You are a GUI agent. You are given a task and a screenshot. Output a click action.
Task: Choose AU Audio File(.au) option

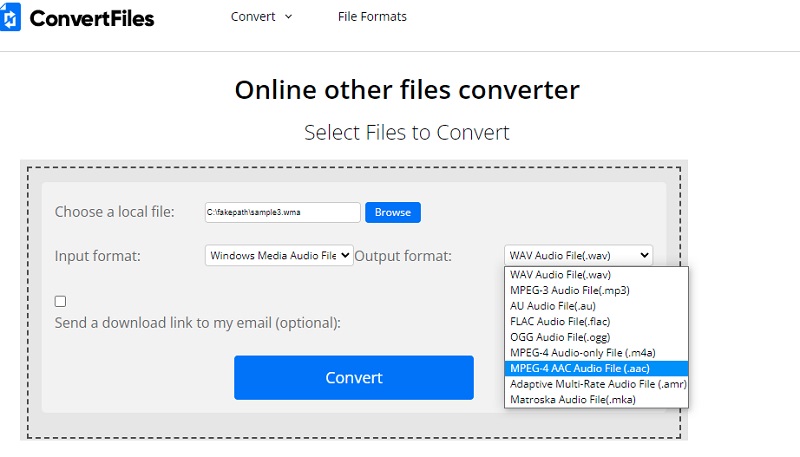click(x=596, y=306)
